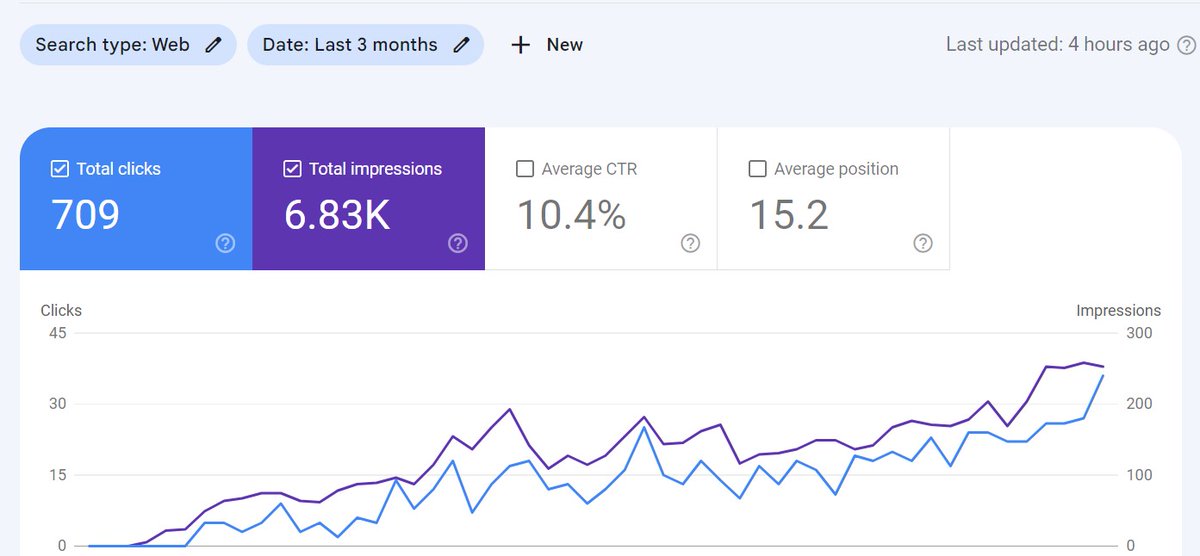The image size is (1200, 556).
Task: Edit the Date: Last 3 months pencil
Action: [x=461, y=45]
